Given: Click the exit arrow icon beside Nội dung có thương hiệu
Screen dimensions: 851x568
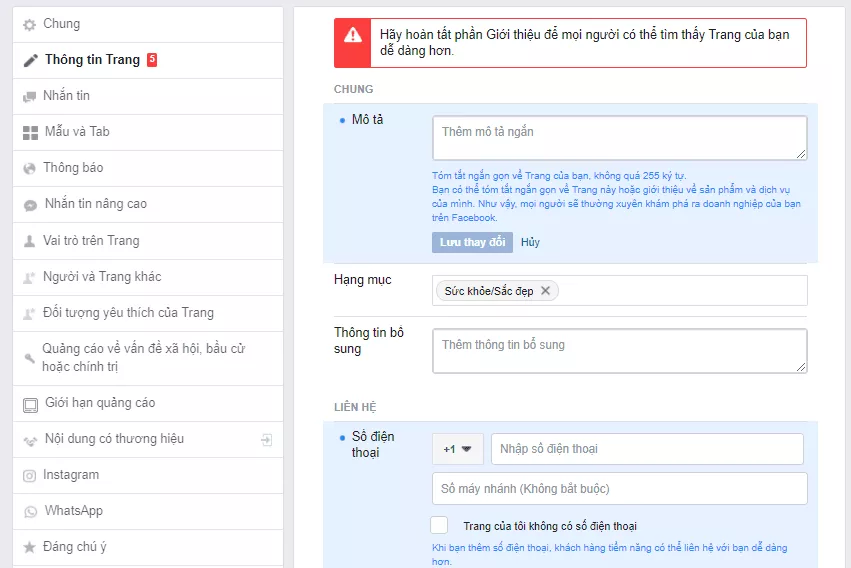Looking at the screenshot, I should tap(267, 439).
